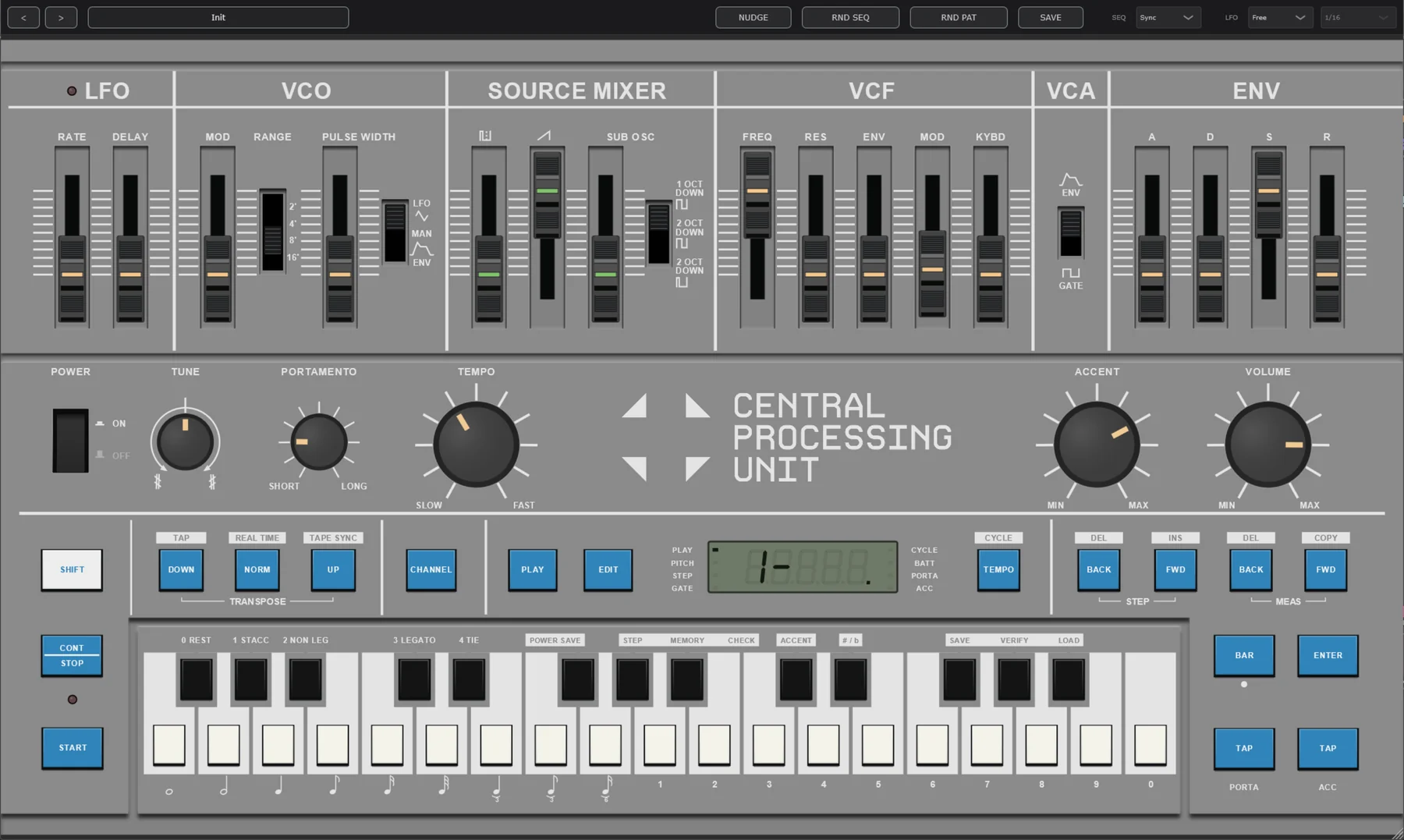The height and width of the screenshot is (840, 1404).
Task: Click the white key numbered 5
Action: 877,745
